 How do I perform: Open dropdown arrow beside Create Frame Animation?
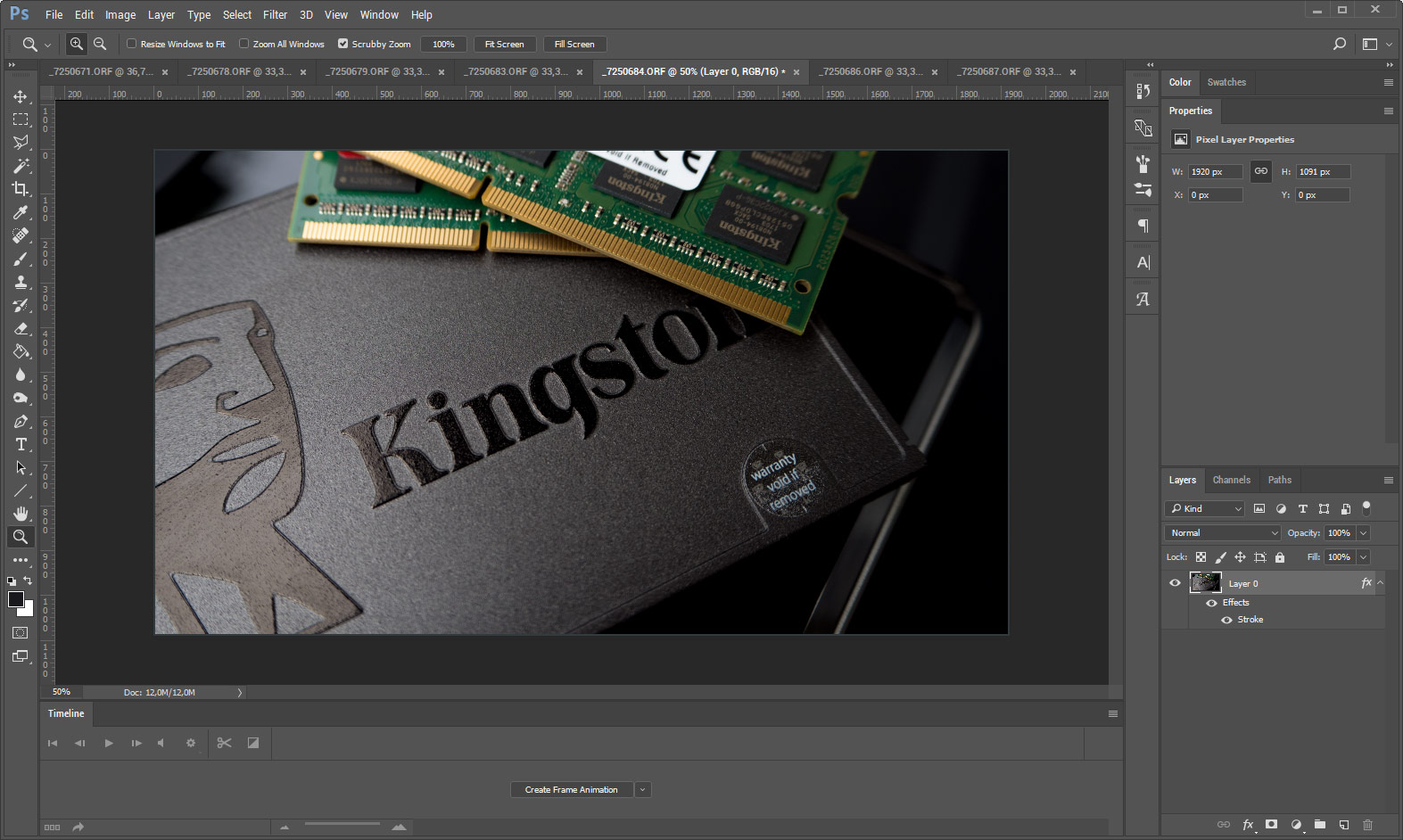pyautogui.click(x=642, y=790)
